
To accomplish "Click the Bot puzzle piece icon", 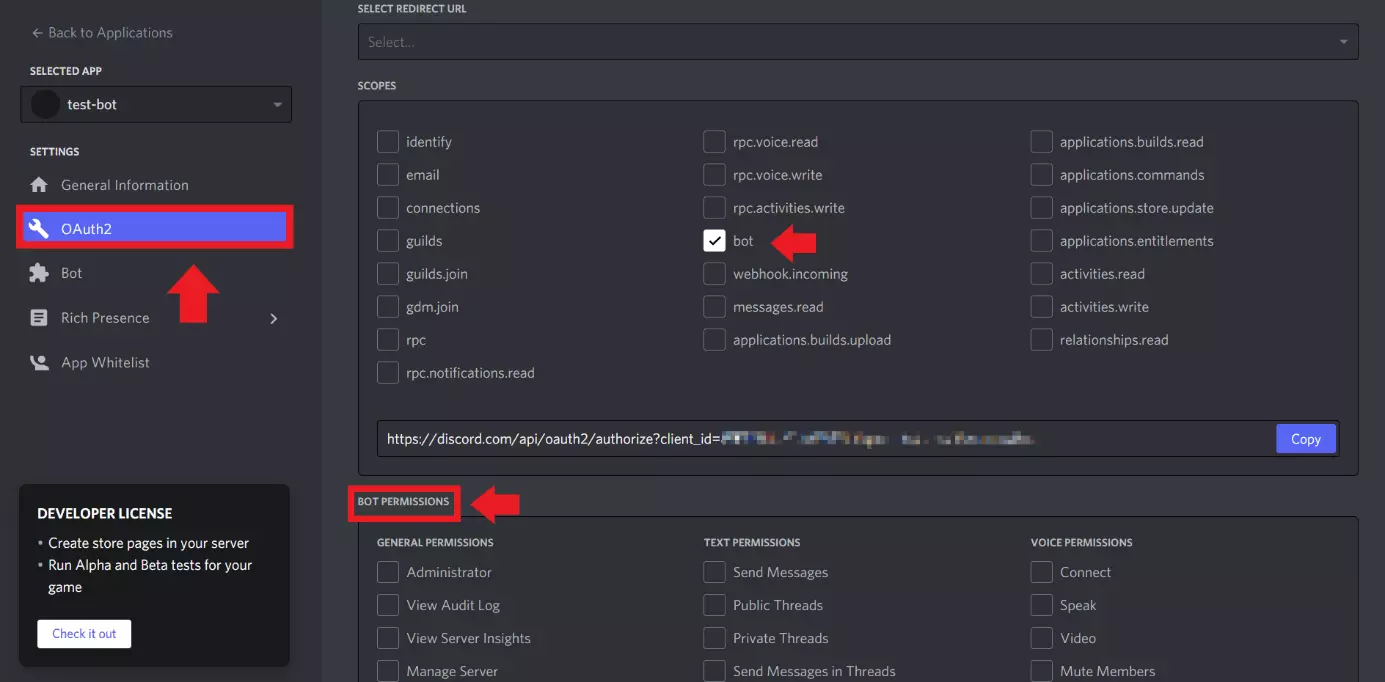I will tap(39, 273).
